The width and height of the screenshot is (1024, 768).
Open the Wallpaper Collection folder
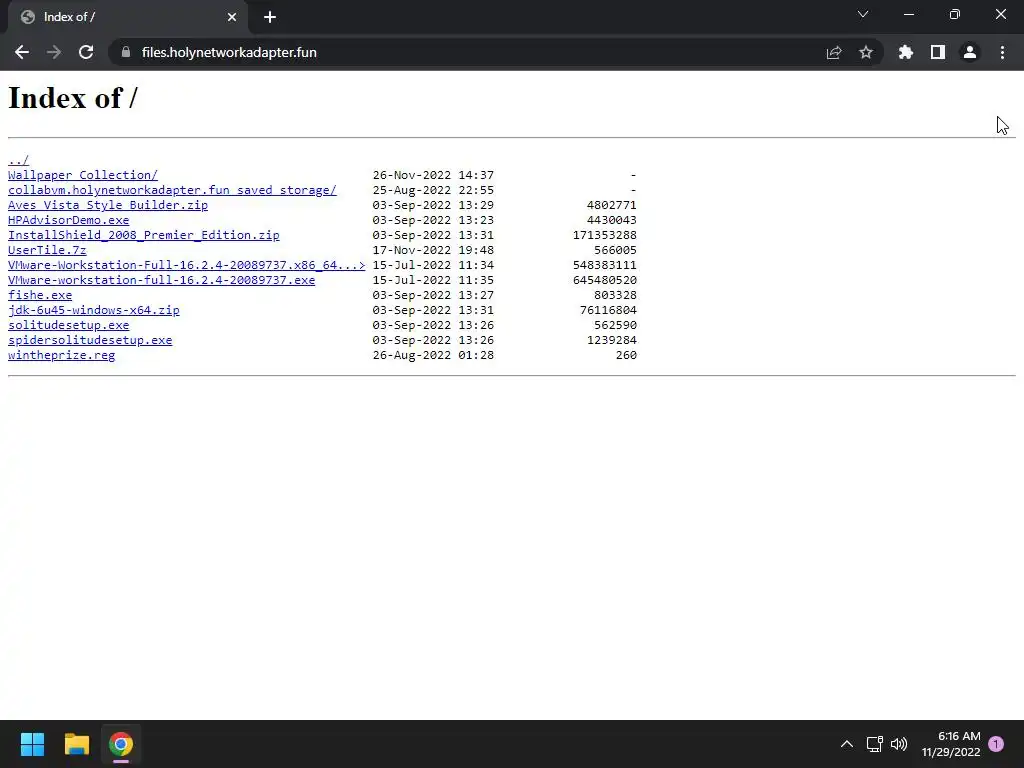coord(83,175)
